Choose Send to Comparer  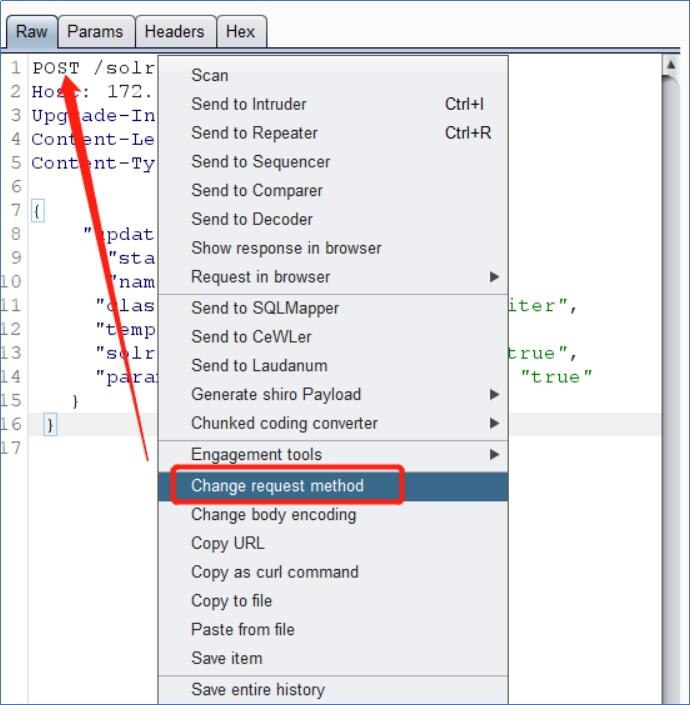point(333,190)
